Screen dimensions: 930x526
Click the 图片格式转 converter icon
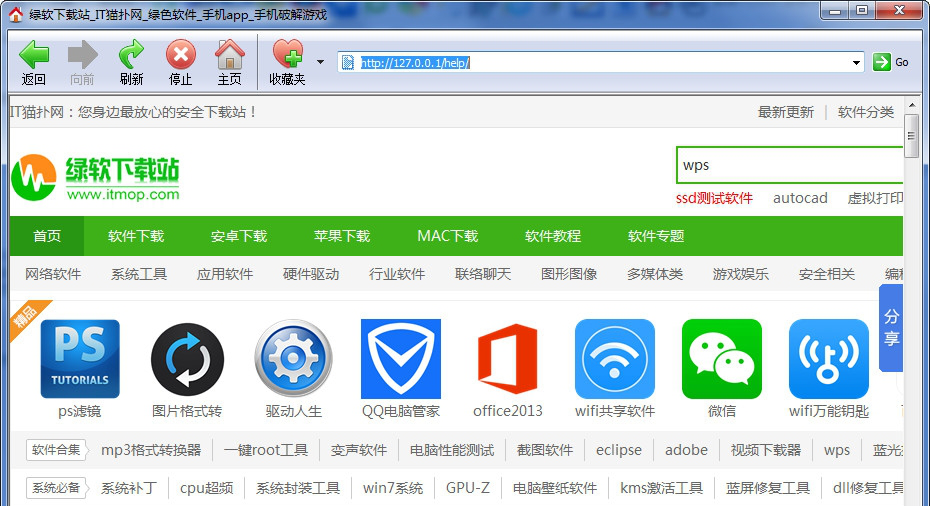coord(187,359)
